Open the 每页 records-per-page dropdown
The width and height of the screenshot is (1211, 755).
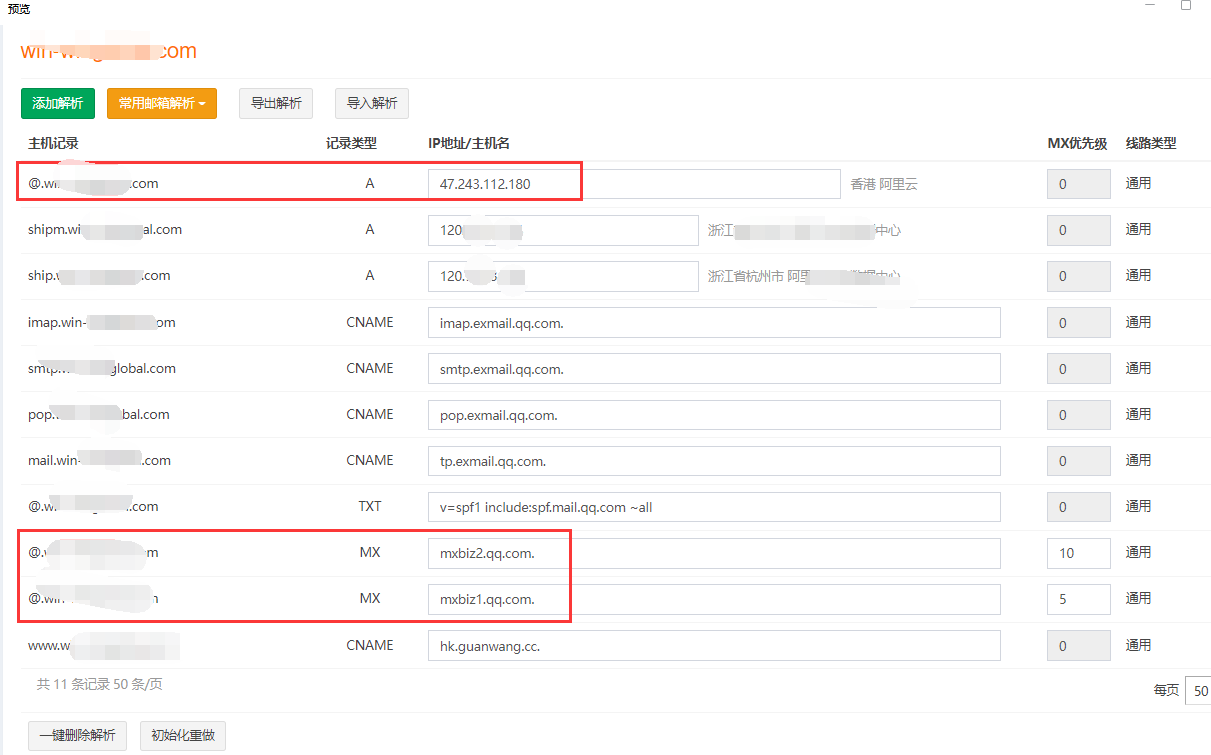tap(1197, 691)
